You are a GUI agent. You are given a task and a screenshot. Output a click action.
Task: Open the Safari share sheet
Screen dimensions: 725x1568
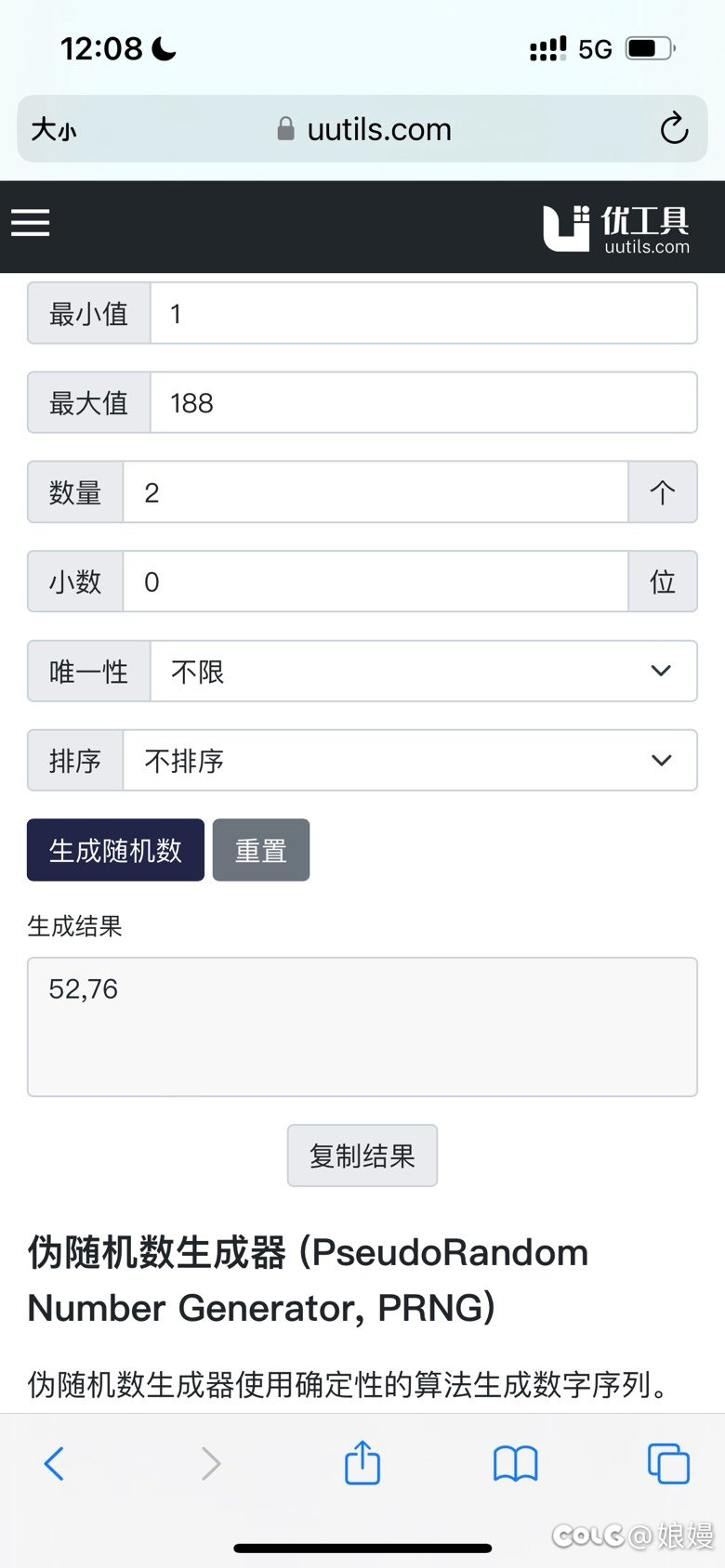pyautogui.click(x=362, y=1462)
